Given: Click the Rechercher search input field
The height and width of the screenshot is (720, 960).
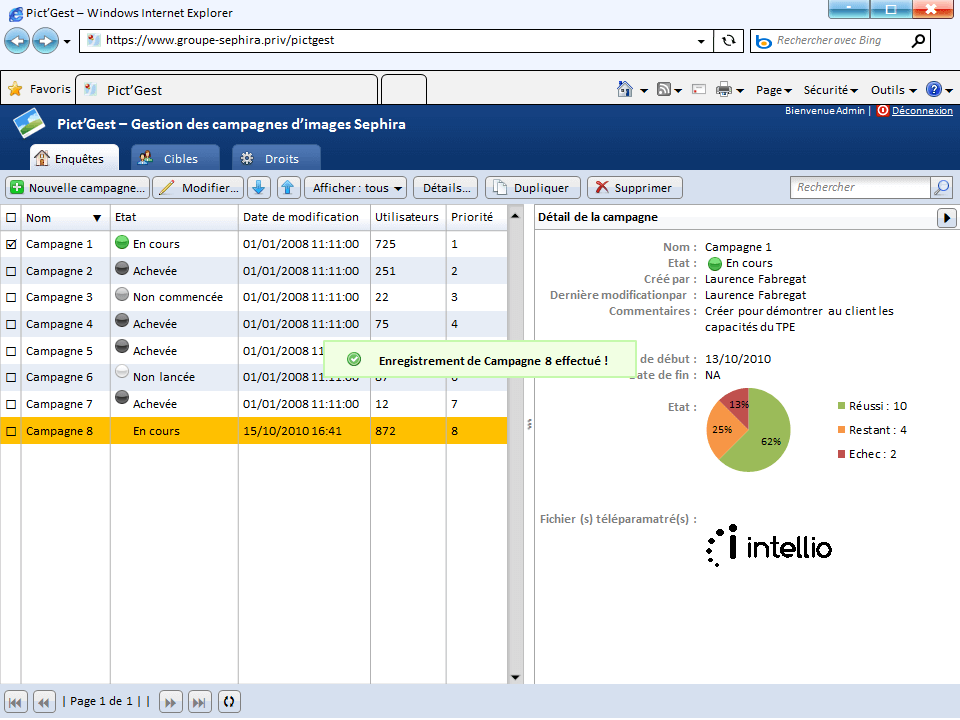Looking at the screenshot, I should (x=860, y=187).
